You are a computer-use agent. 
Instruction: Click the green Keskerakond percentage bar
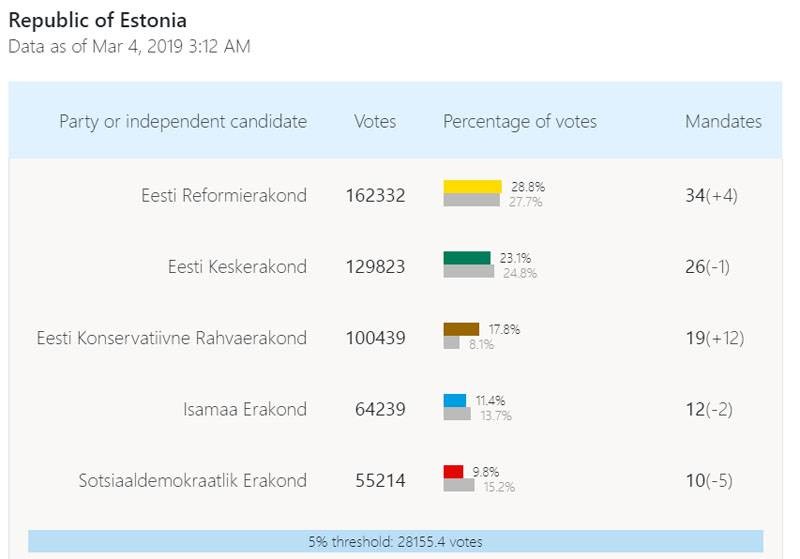467,258
